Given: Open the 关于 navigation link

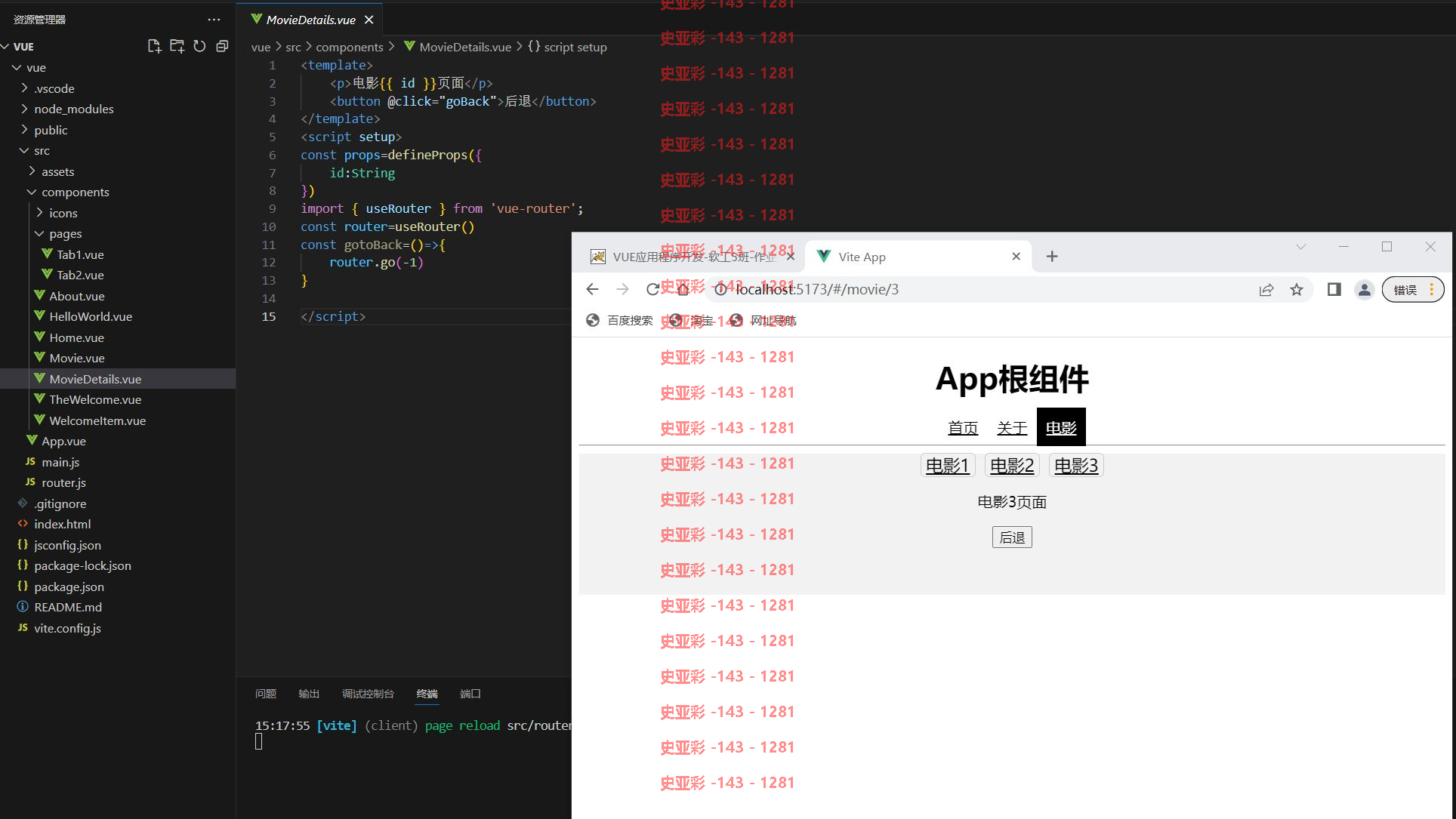Looking at the screenshot, I should [x=1012, y=428].
